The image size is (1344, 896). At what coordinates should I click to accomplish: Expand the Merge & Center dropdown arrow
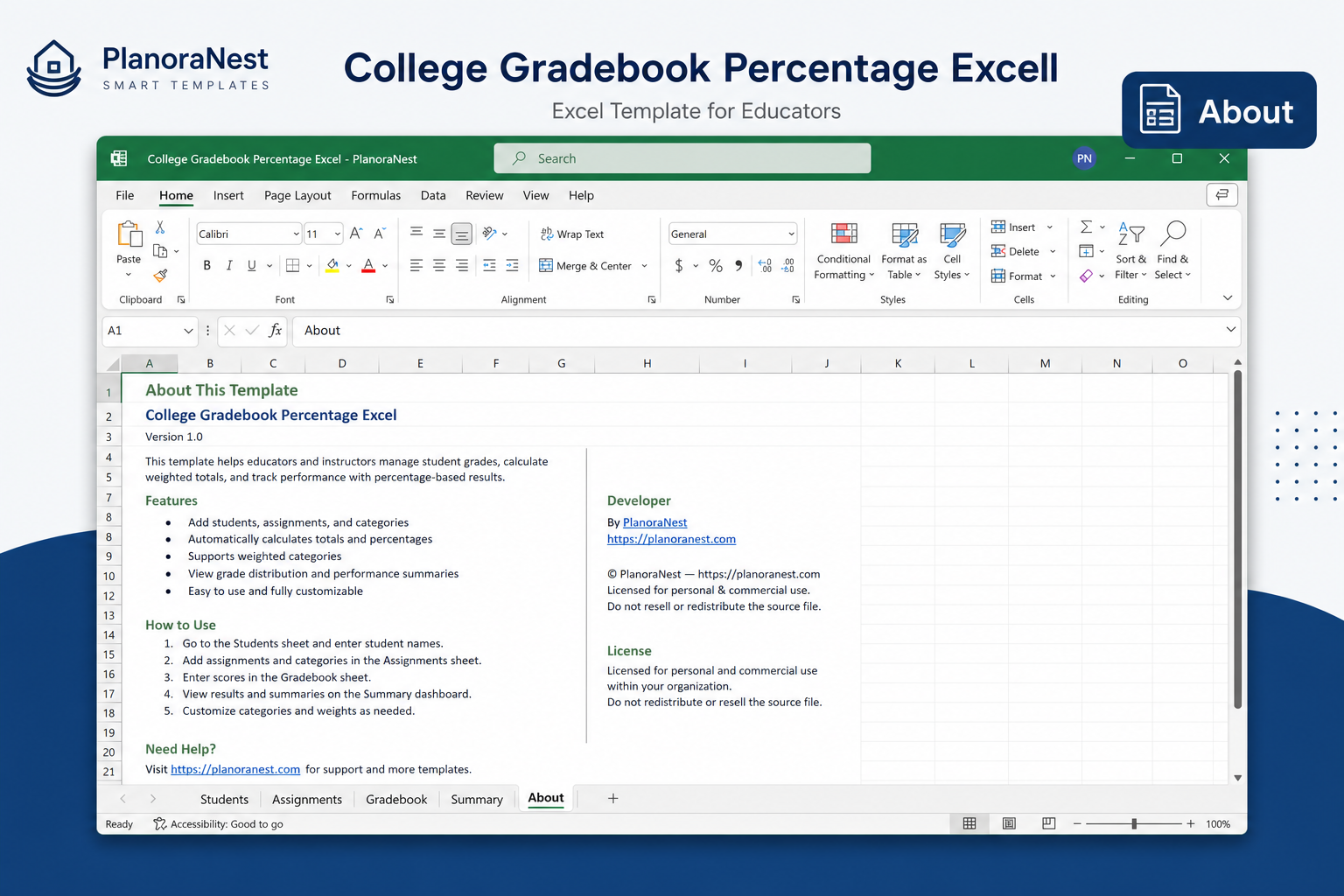point(645,266)
